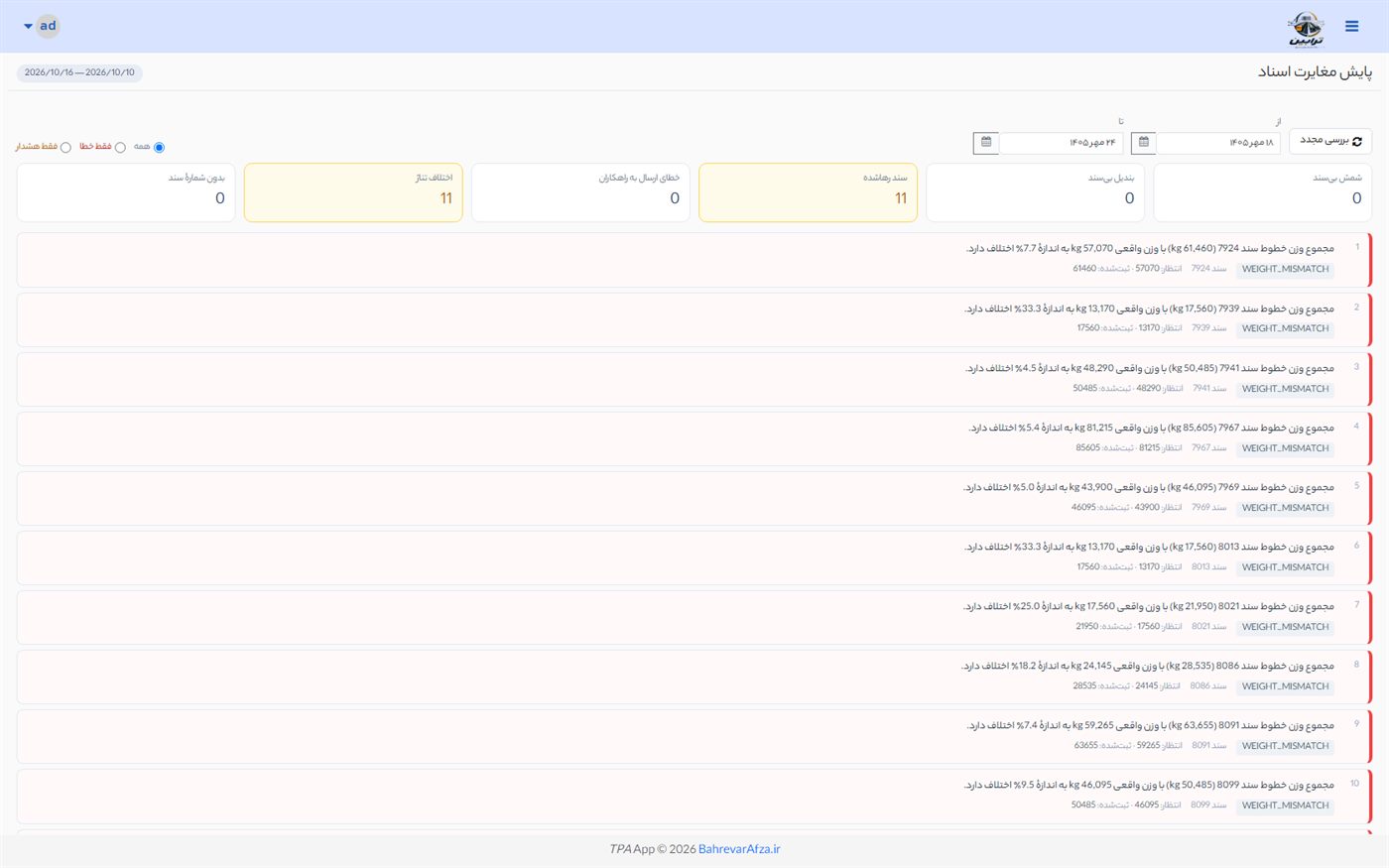Click the 'بررسی مجدد' recheck button

coord(1330,141)
